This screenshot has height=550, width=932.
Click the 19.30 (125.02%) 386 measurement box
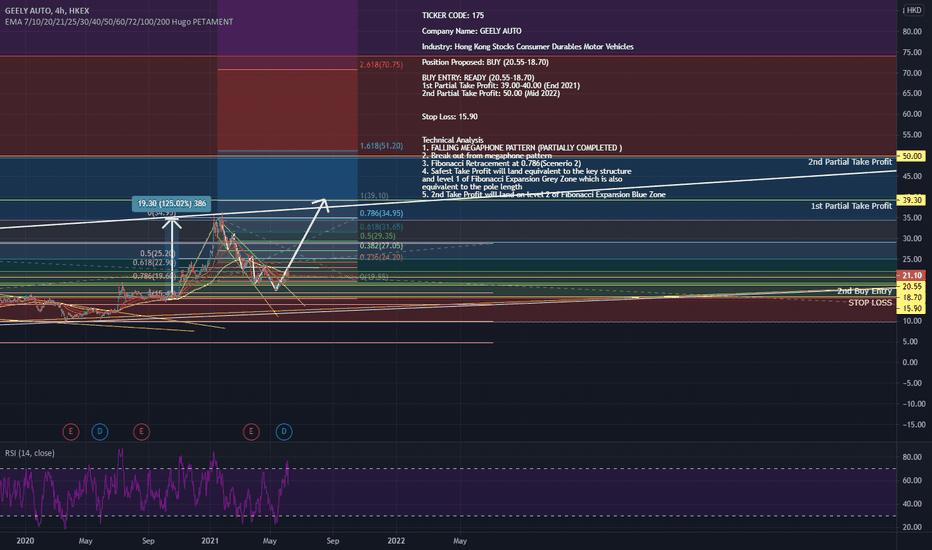point(171,204)
